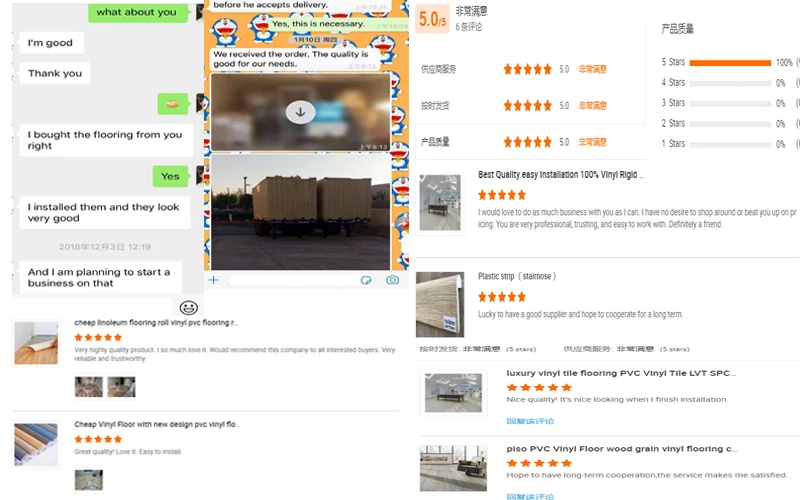This screenshot has height=500, width=800.
Task: Open the shipping containers truck photo
Action: [301, 212]
